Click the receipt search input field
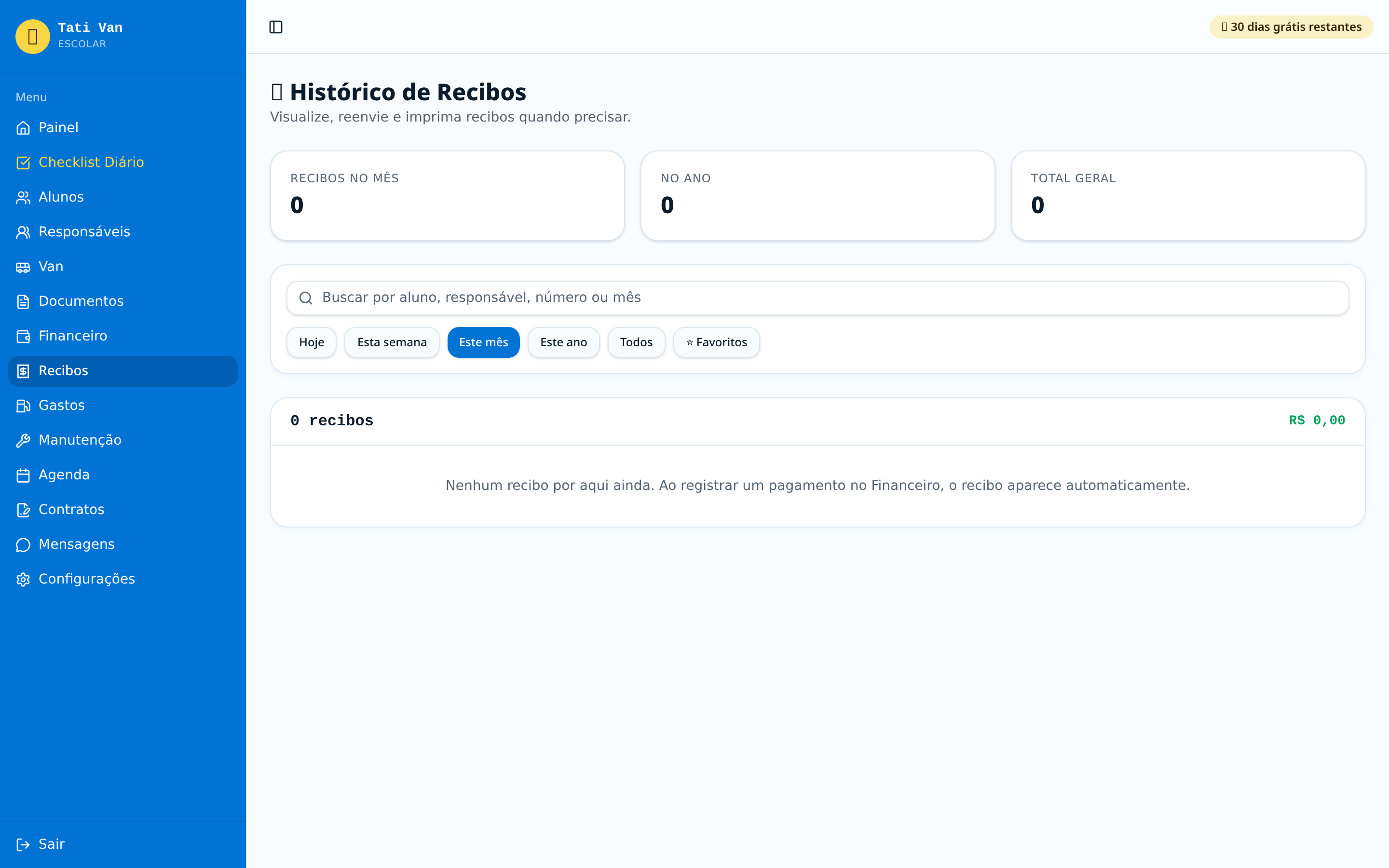This screenshot has width=1389, height=868. tap(817, 298)
